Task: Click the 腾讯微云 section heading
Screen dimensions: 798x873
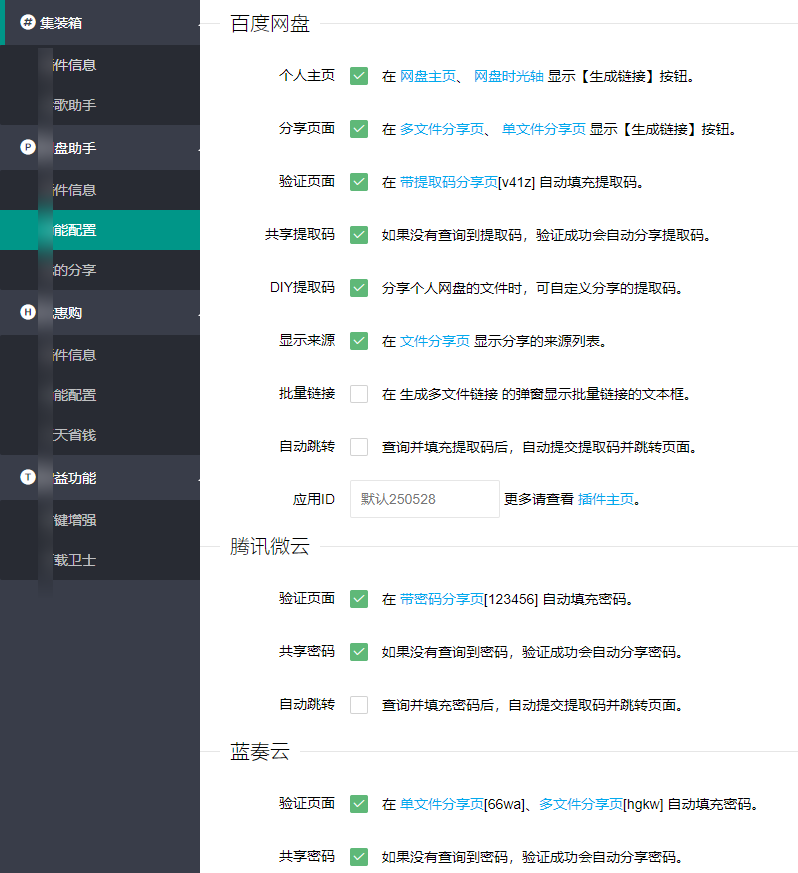Action: point(270,546)
